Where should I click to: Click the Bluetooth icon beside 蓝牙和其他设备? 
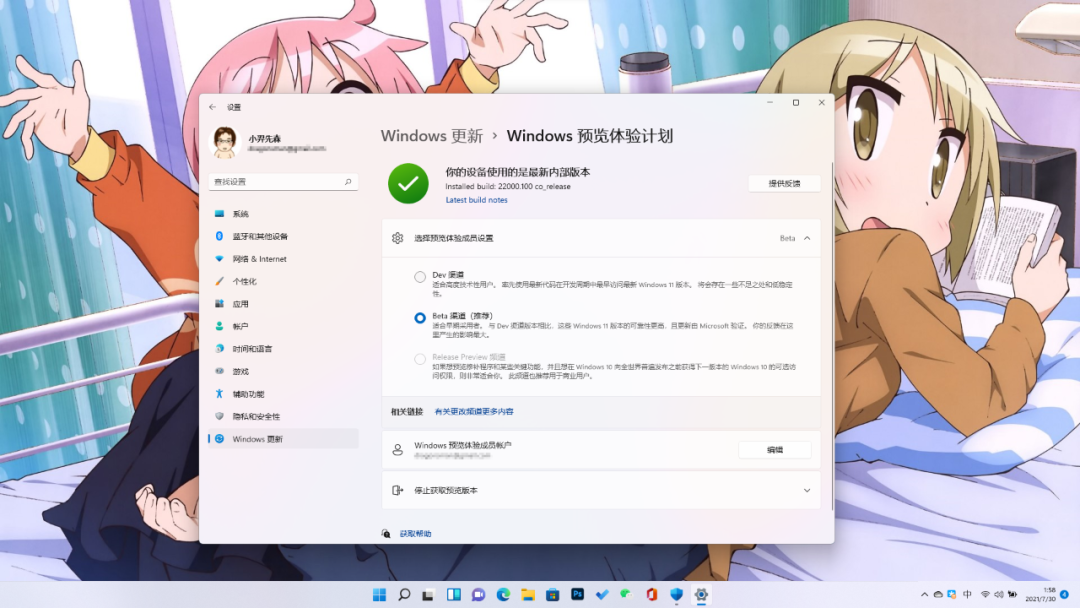[219, 236]
